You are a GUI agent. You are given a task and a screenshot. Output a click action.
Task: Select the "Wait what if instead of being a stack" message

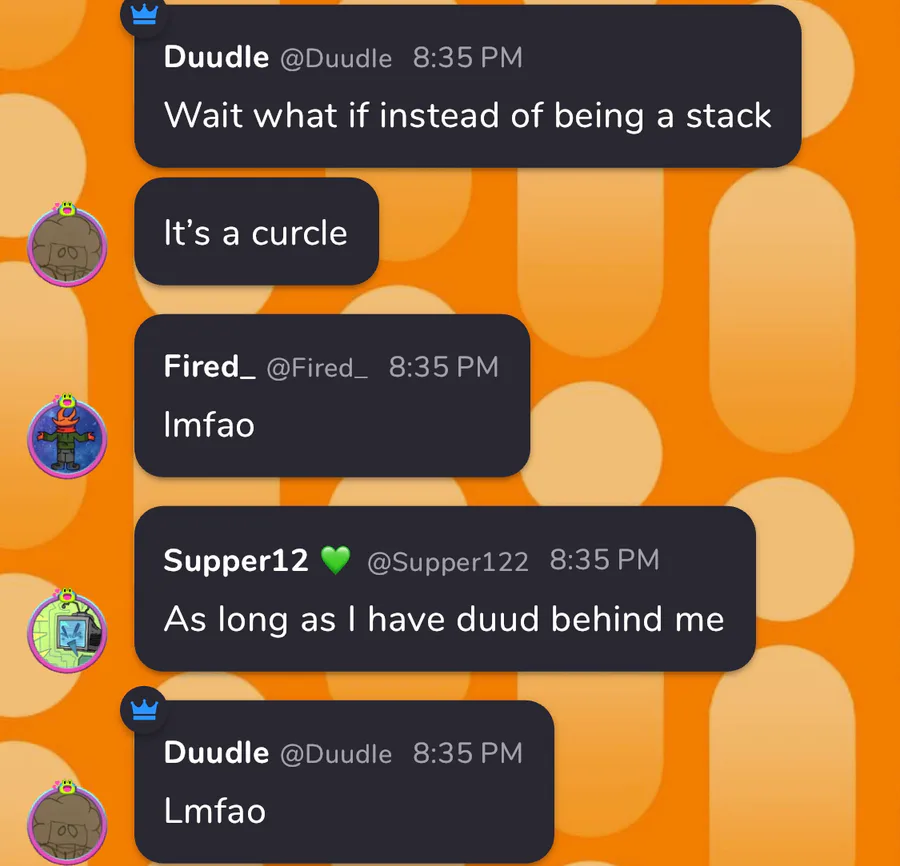(x=468, y=86)
